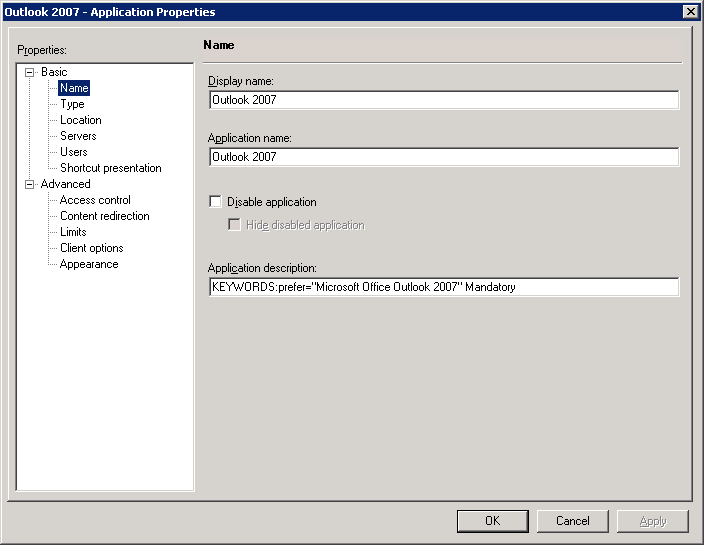Select Name in the properties tree

74,88
